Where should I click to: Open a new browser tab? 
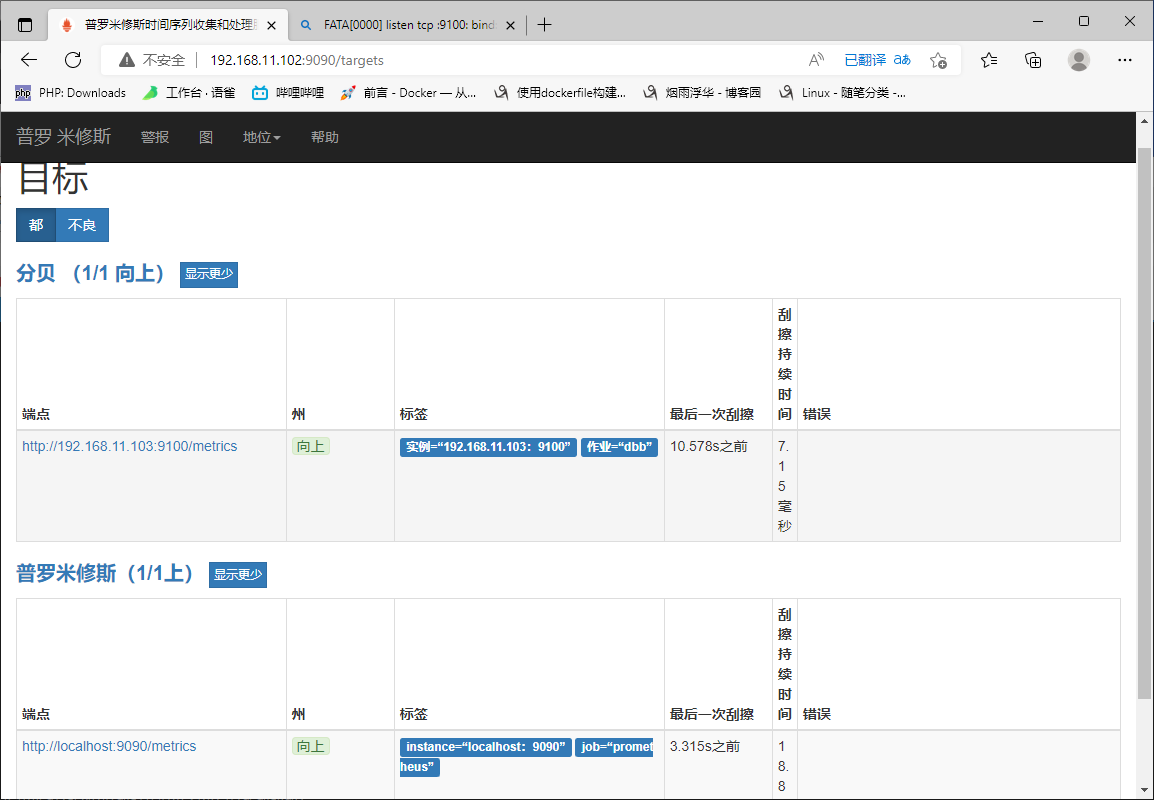[545, 25]
